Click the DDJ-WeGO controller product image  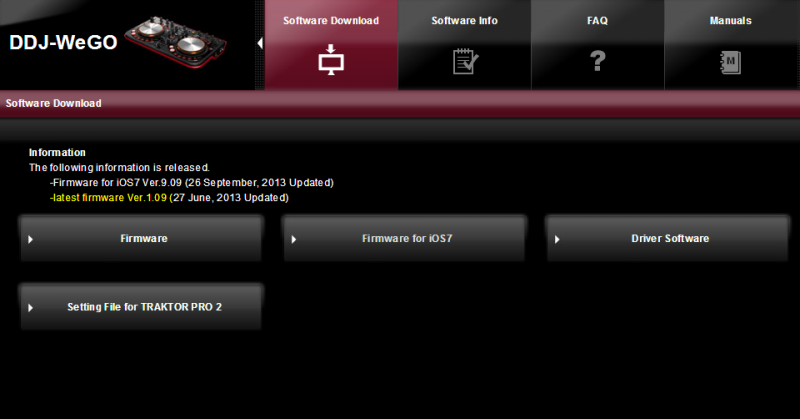click(176, 42)
